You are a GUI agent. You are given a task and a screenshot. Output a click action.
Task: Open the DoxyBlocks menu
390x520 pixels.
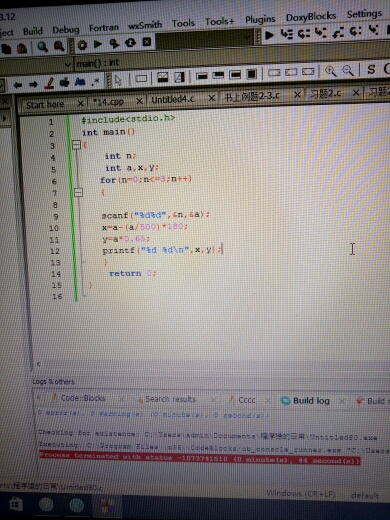tap(311, 16)
